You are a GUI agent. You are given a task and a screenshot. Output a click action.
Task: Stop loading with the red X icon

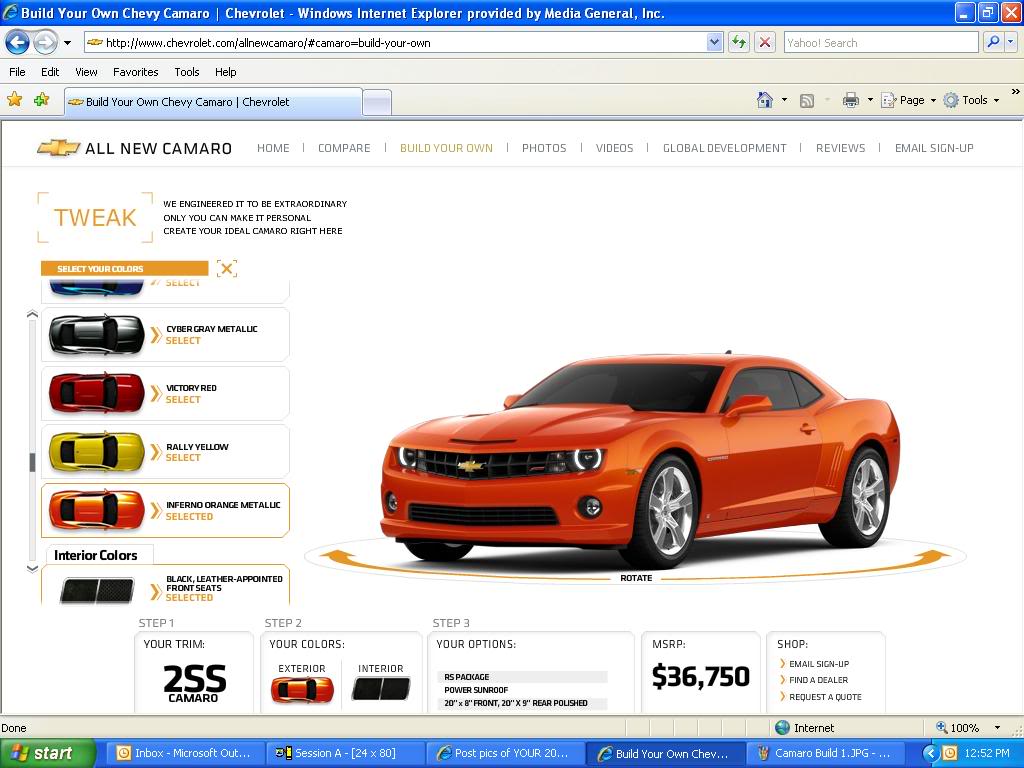[x=765, y=43]
